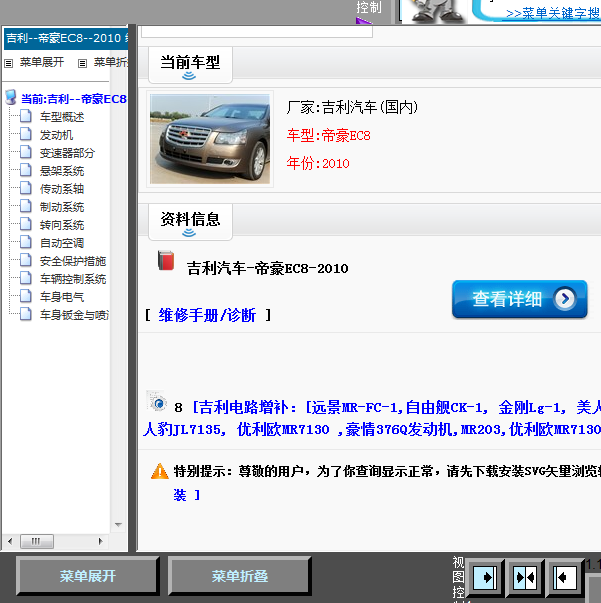Click the top sidebar 菜单折叠 text link
The width and height of the screenshot is (601, 603).
(111, 62)
